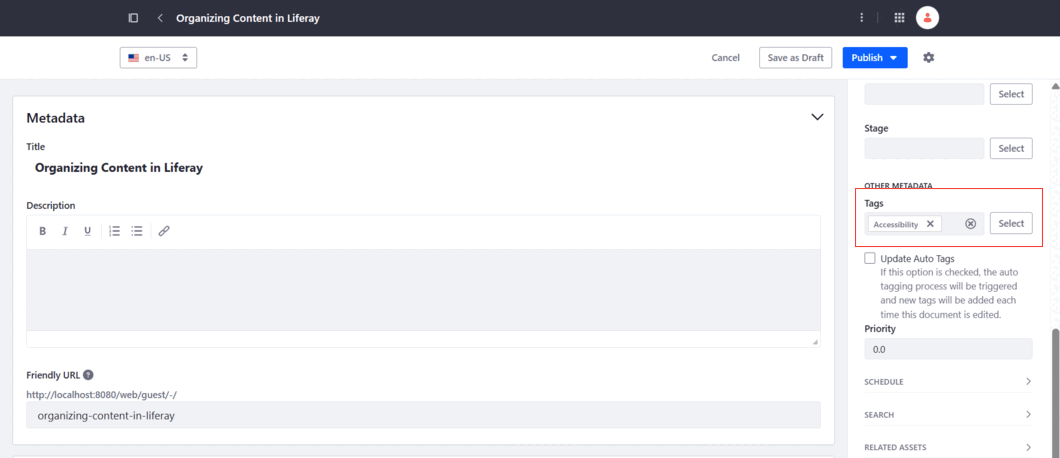Toggle the product menu sidebar icon
Image resolution: width=1060 pixels, height=458 pixels.
click(x=133, y=18)
